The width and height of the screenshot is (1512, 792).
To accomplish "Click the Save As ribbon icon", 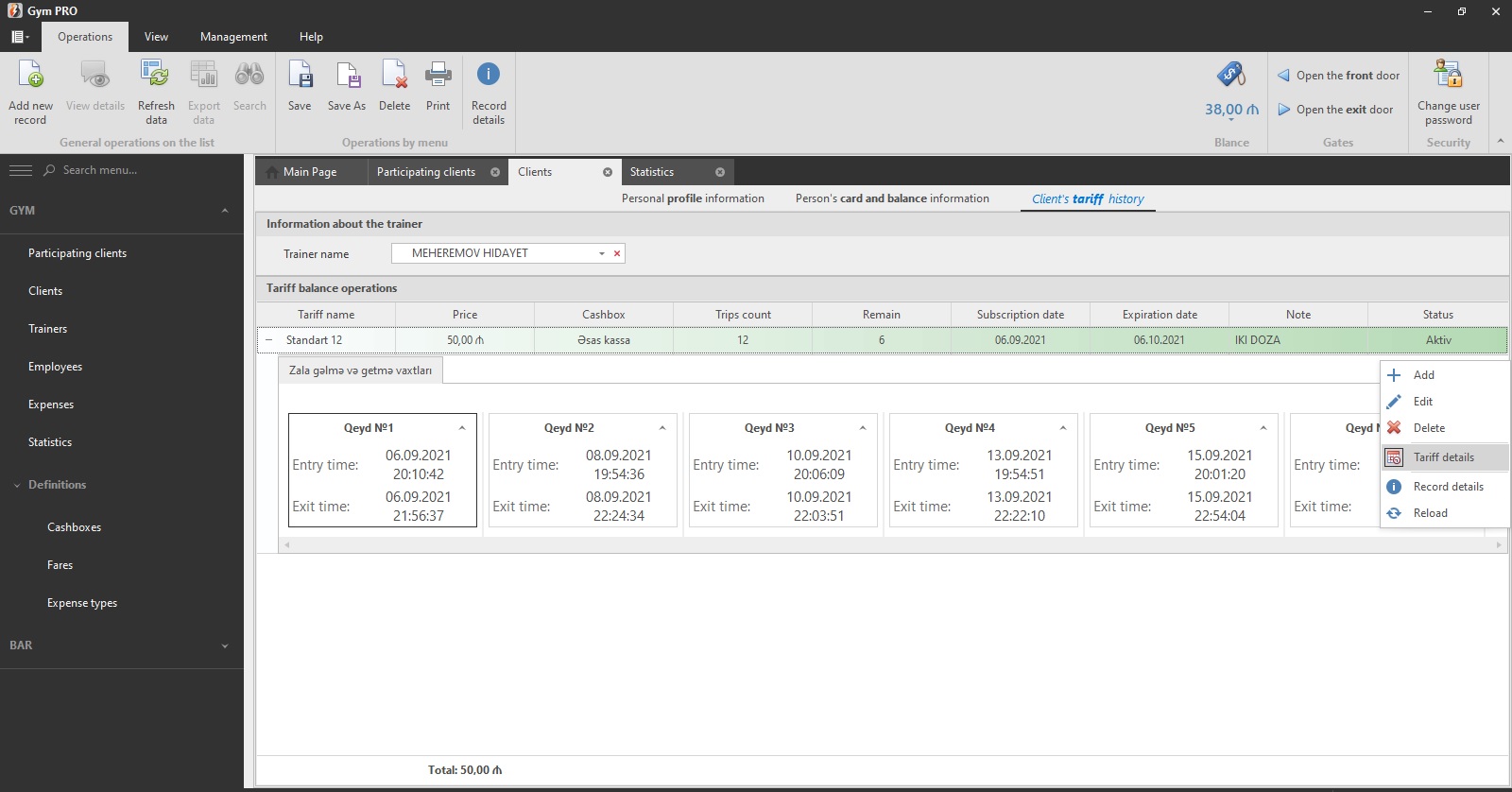I will tap(347, 76).
